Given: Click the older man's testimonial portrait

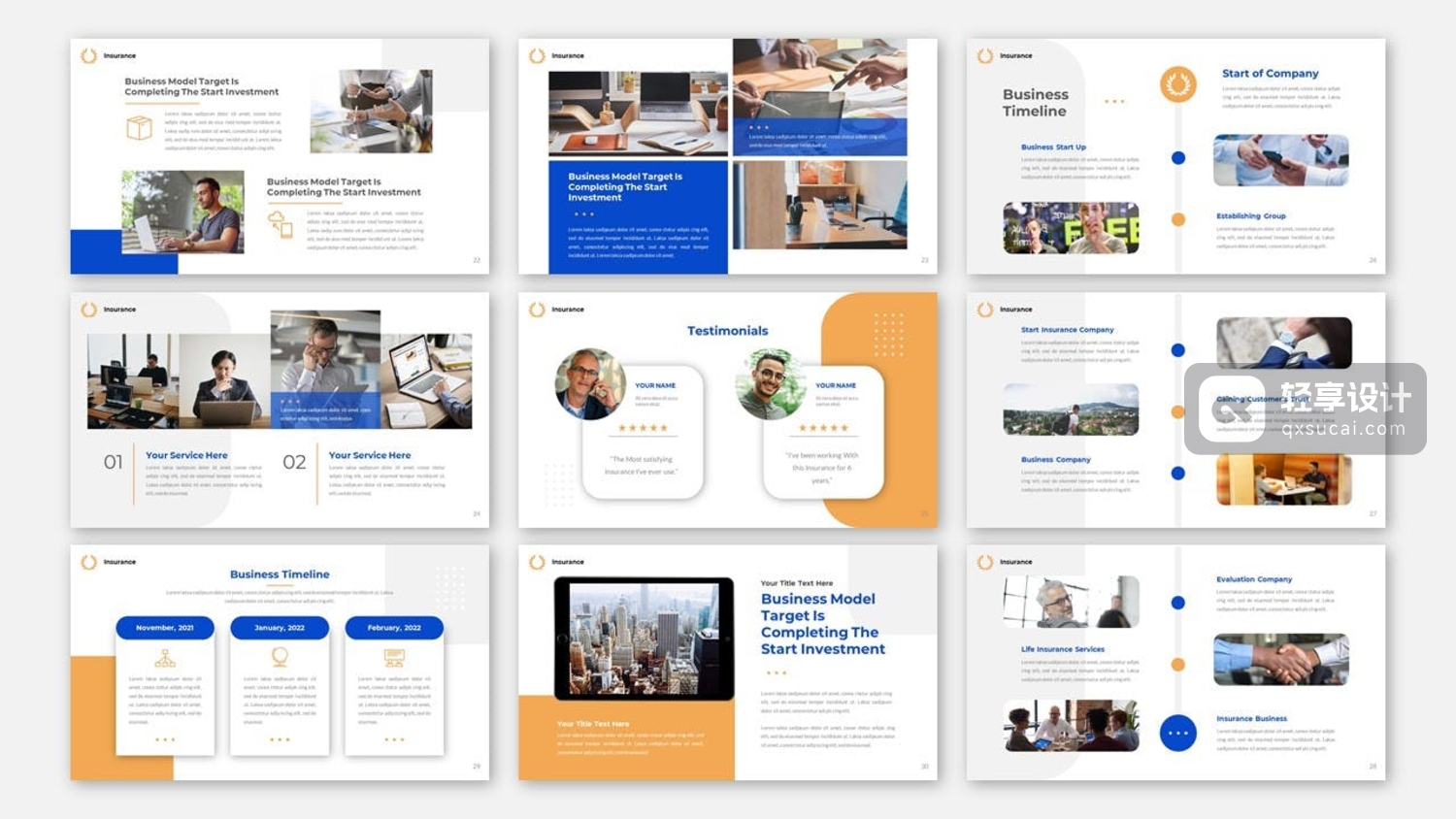Looking at the screenshot, I should click(x=590, y=384).
